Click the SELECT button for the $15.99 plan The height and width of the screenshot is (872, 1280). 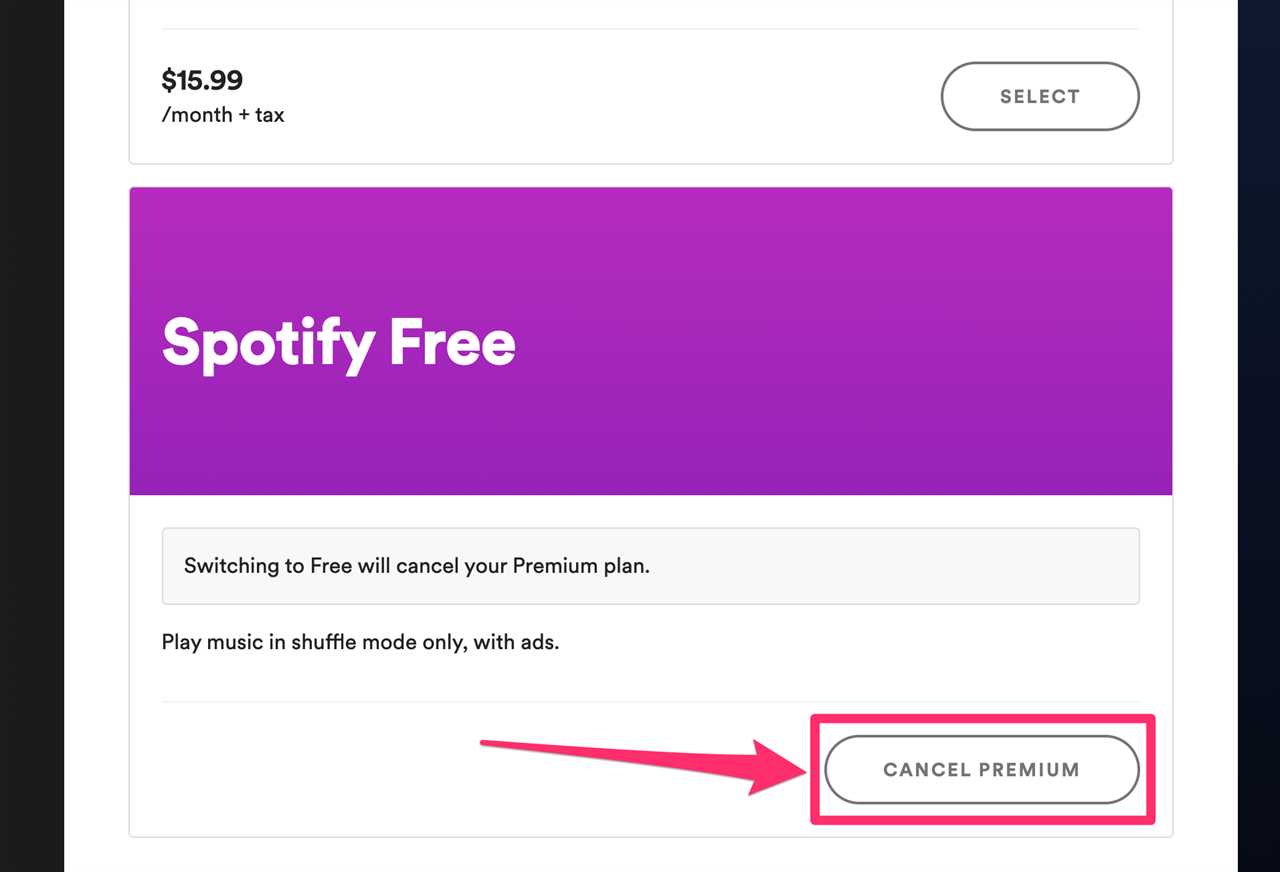1039,96
